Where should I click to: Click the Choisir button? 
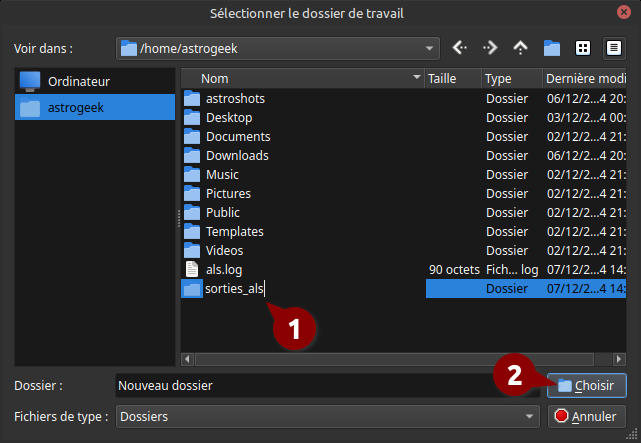(587, 385)
